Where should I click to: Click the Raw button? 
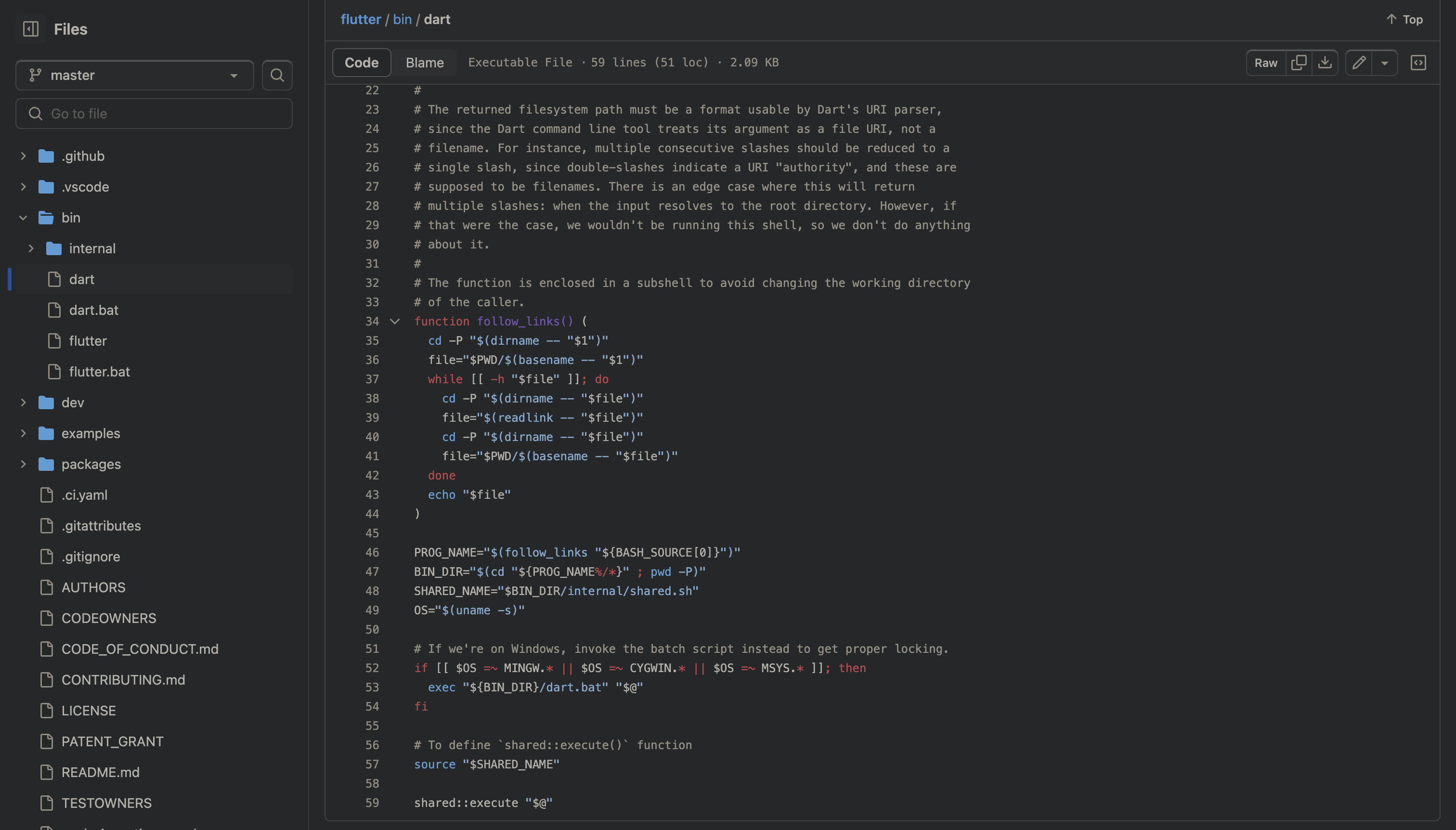1266,63
